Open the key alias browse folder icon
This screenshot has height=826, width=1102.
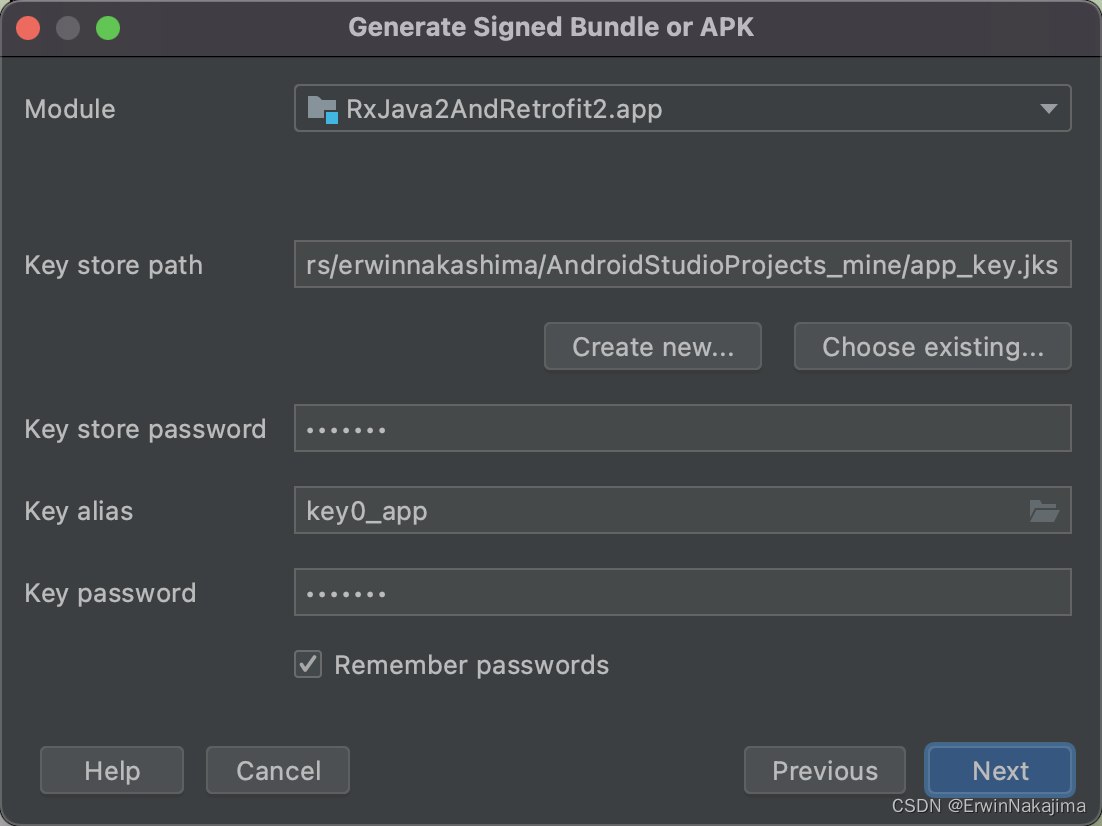click(x=1046, y=510)
